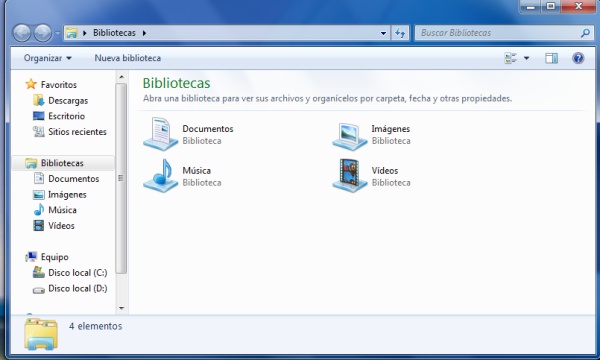This screenshot has height=360, width=600.
Task: Select the Documentos library large icon
Action: (x=161, y=134)
